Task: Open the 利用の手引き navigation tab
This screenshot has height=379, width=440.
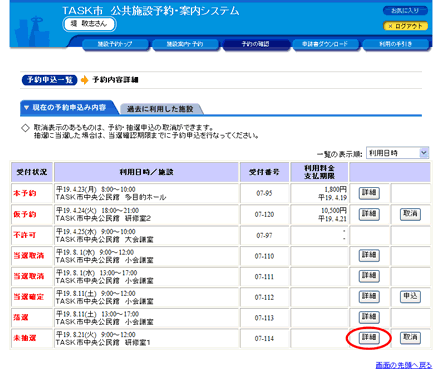Action: click(x=395, y=44)
